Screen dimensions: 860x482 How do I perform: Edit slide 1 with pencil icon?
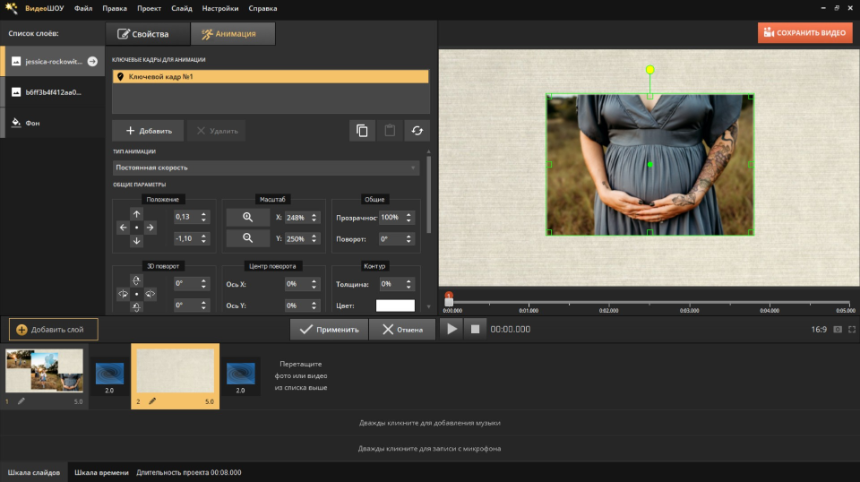pos(21,401)
